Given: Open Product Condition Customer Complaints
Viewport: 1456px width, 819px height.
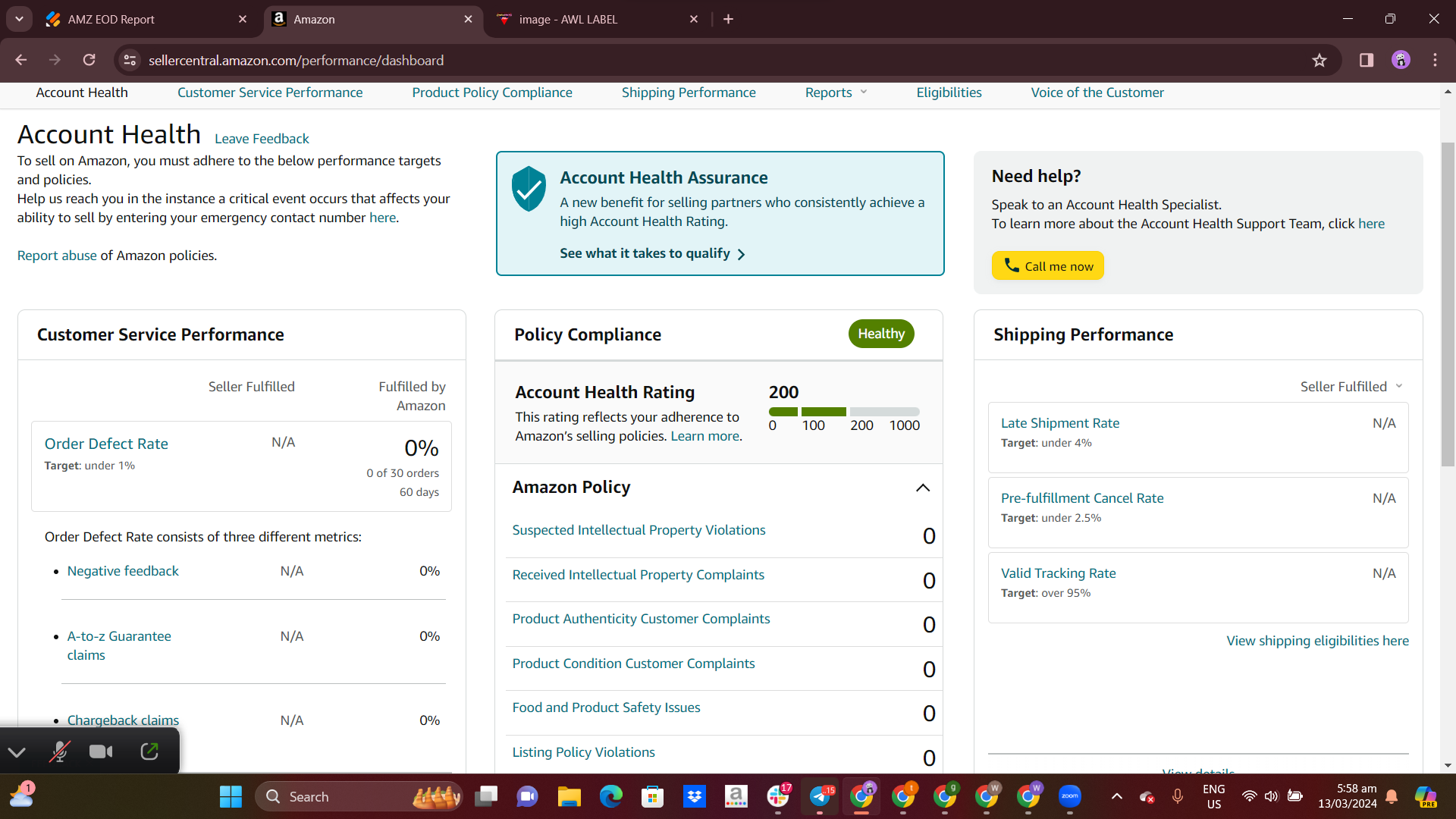Looking at the screenshot, I should click(x=633, y=664).
